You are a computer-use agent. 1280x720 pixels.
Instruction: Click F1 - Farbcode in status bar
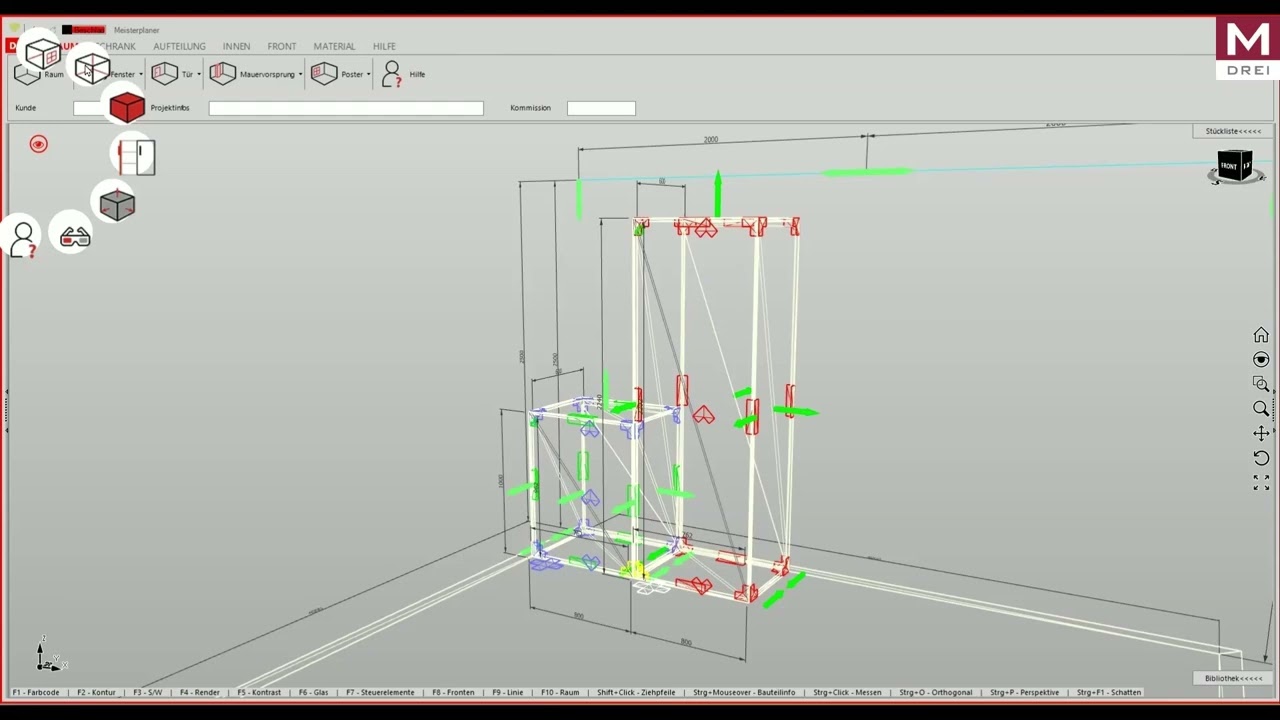[36, 692]
